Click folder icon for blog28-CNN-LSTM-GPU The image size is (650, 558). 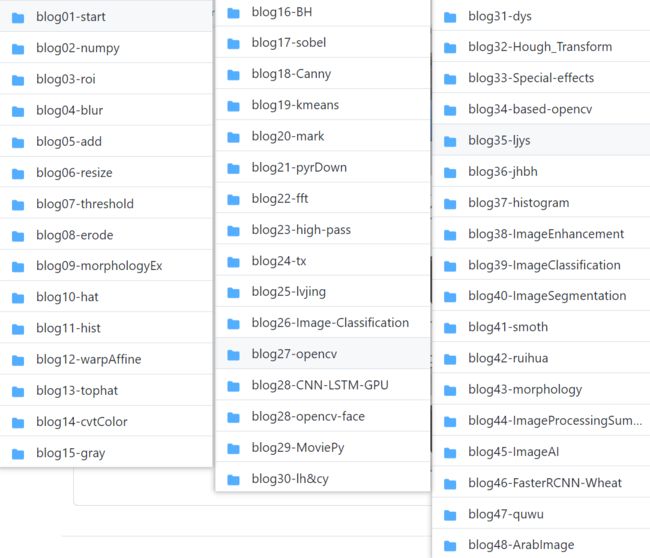[234, 386]
